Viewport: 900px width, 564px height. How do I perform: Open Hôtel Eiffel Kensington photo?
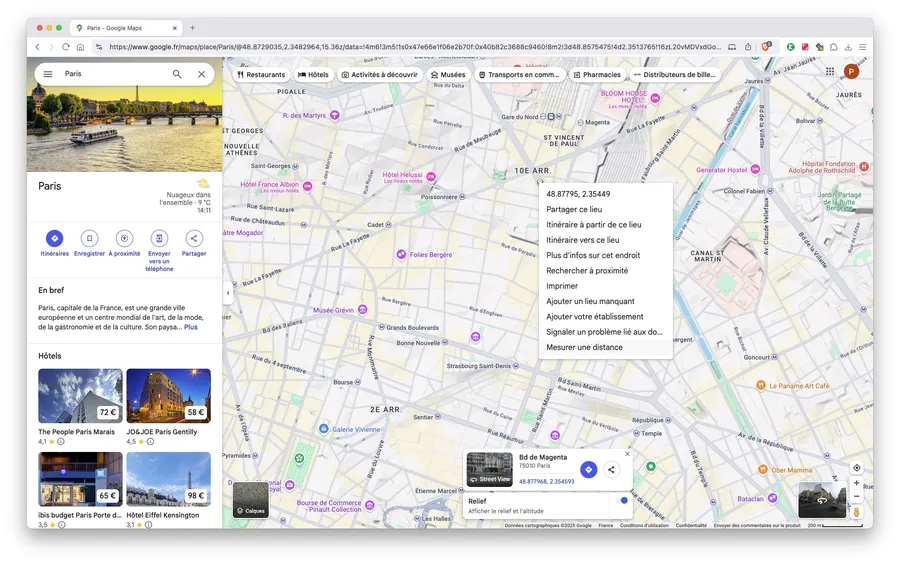pos(168,479)
